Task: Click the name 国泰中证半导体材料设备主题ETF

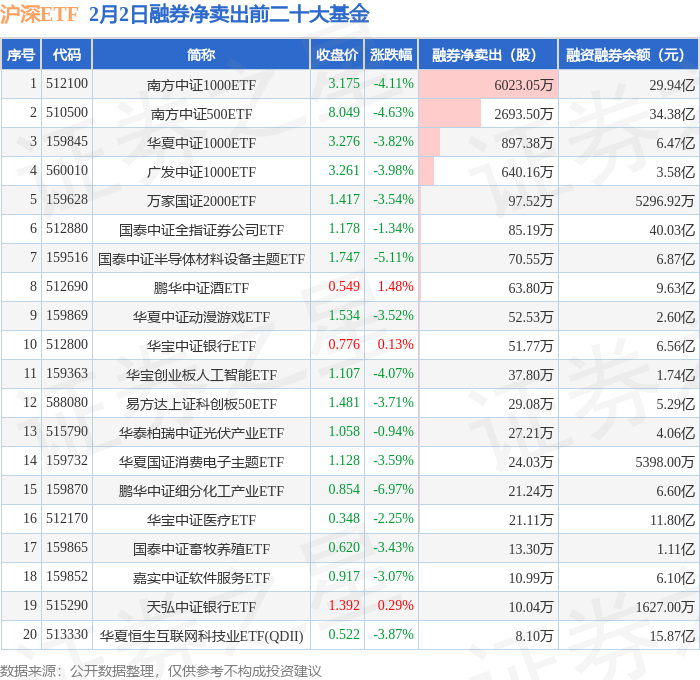Action: (x=201, y=259)
